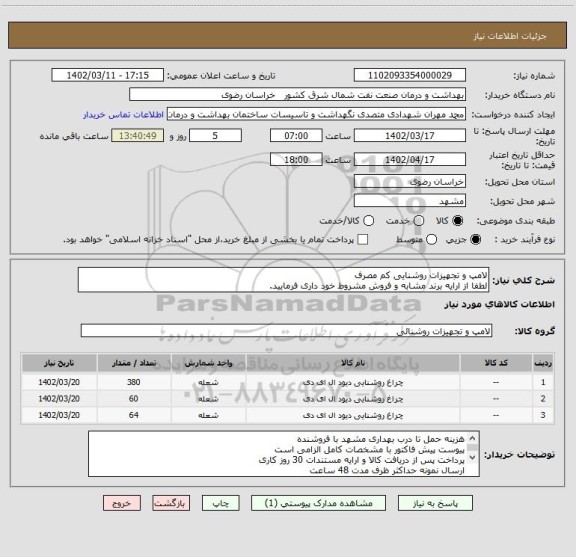
Task: Click unit cell شعله in row 2
Action: pos(208,399)
